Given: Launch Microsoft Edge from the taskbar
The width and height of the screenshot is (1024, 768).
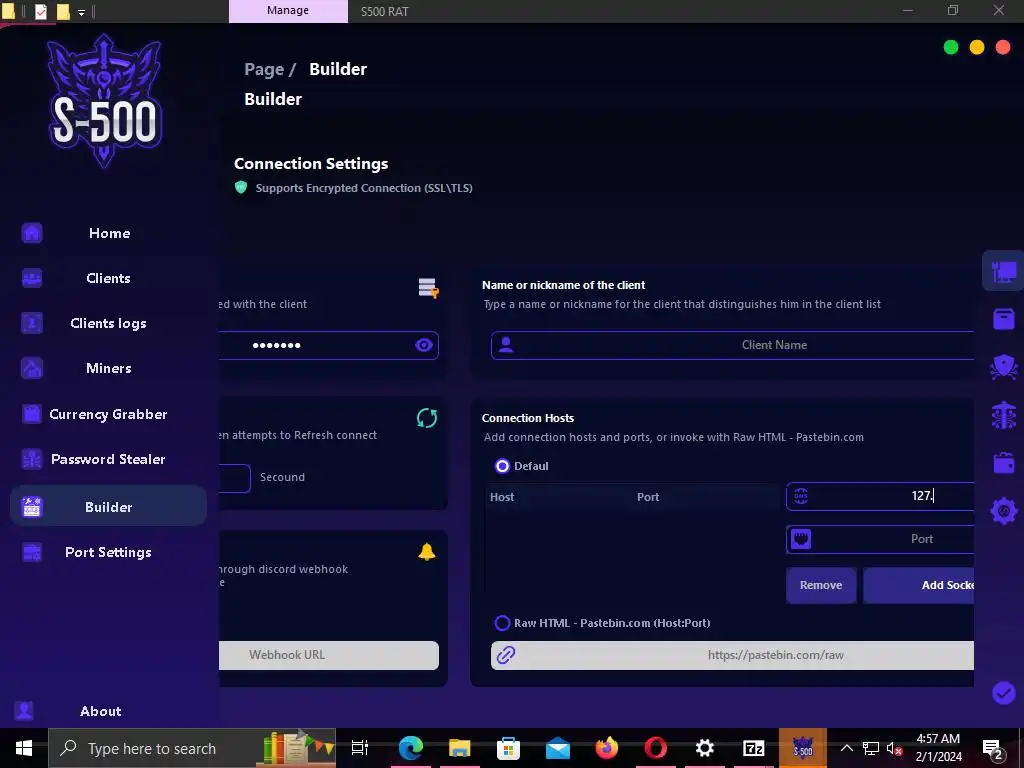Looking at the screenshot, I should pyautogui.click(x=411, y=748).
